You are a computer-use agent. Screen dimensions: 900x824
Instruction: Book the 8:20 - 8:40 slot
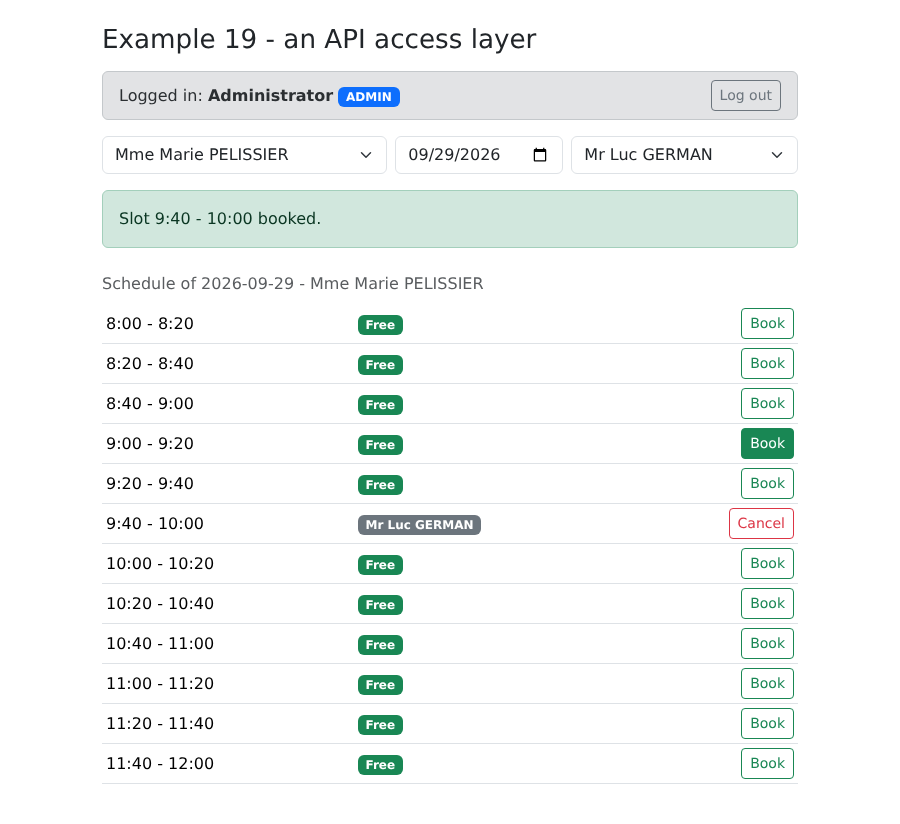coord(767,363)
